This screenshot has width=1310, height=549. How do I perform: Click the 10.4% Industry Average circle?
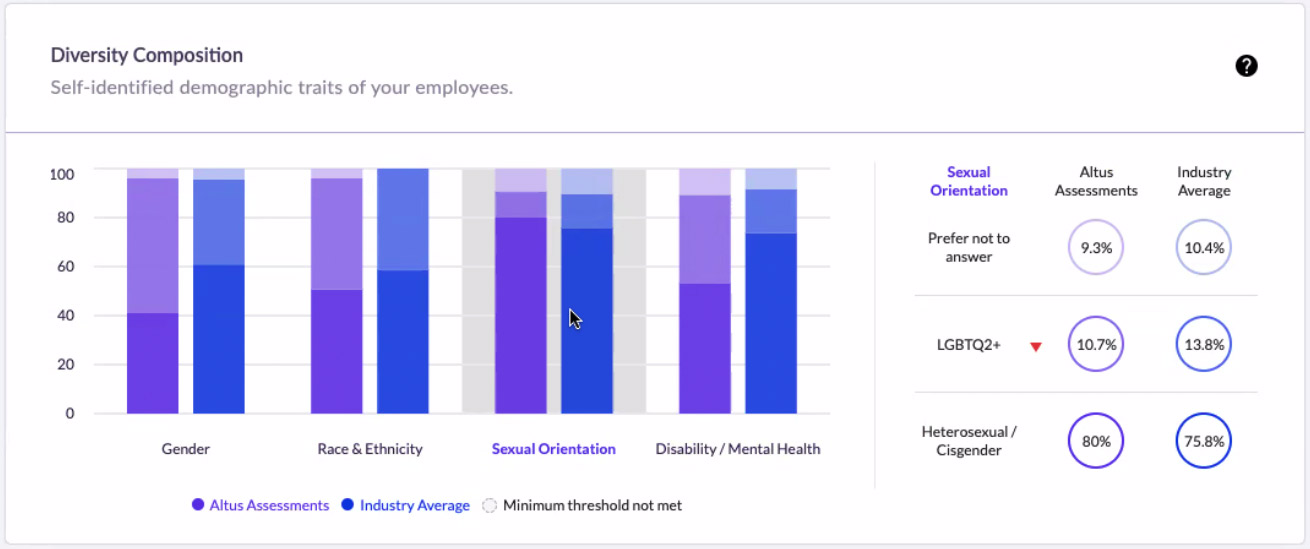coord(1204,247)
